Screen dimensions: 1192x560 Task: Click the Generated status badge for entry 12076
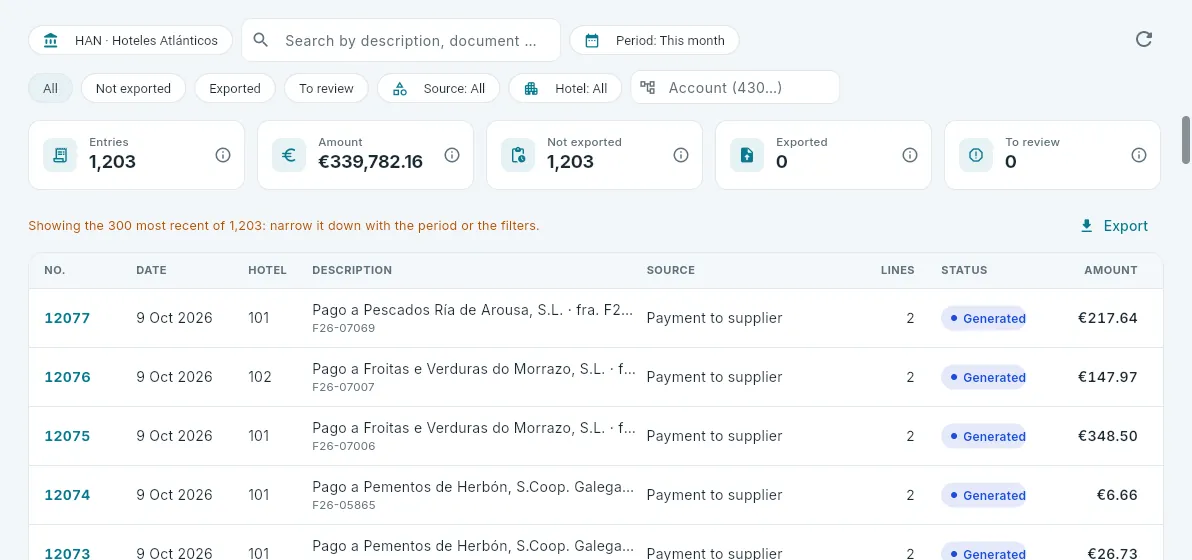coord(984,377)
